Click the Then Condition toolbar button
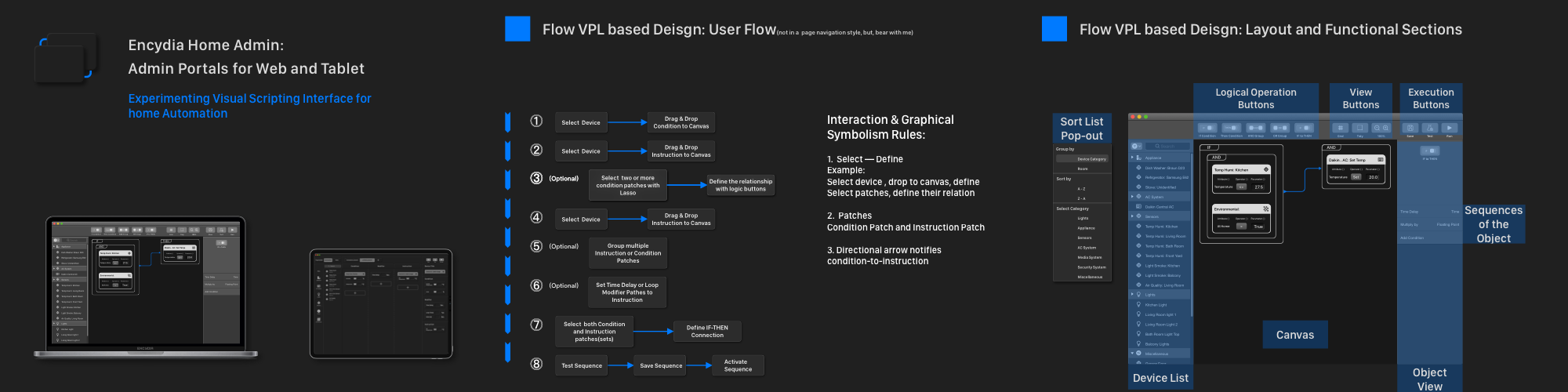 (x=1231, y=128)
